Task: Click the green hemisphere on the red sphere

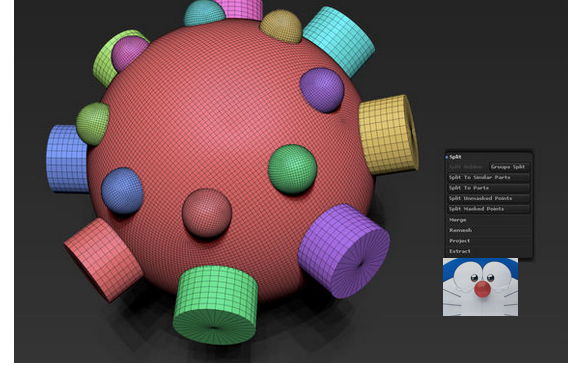Action: coord(293,169)
